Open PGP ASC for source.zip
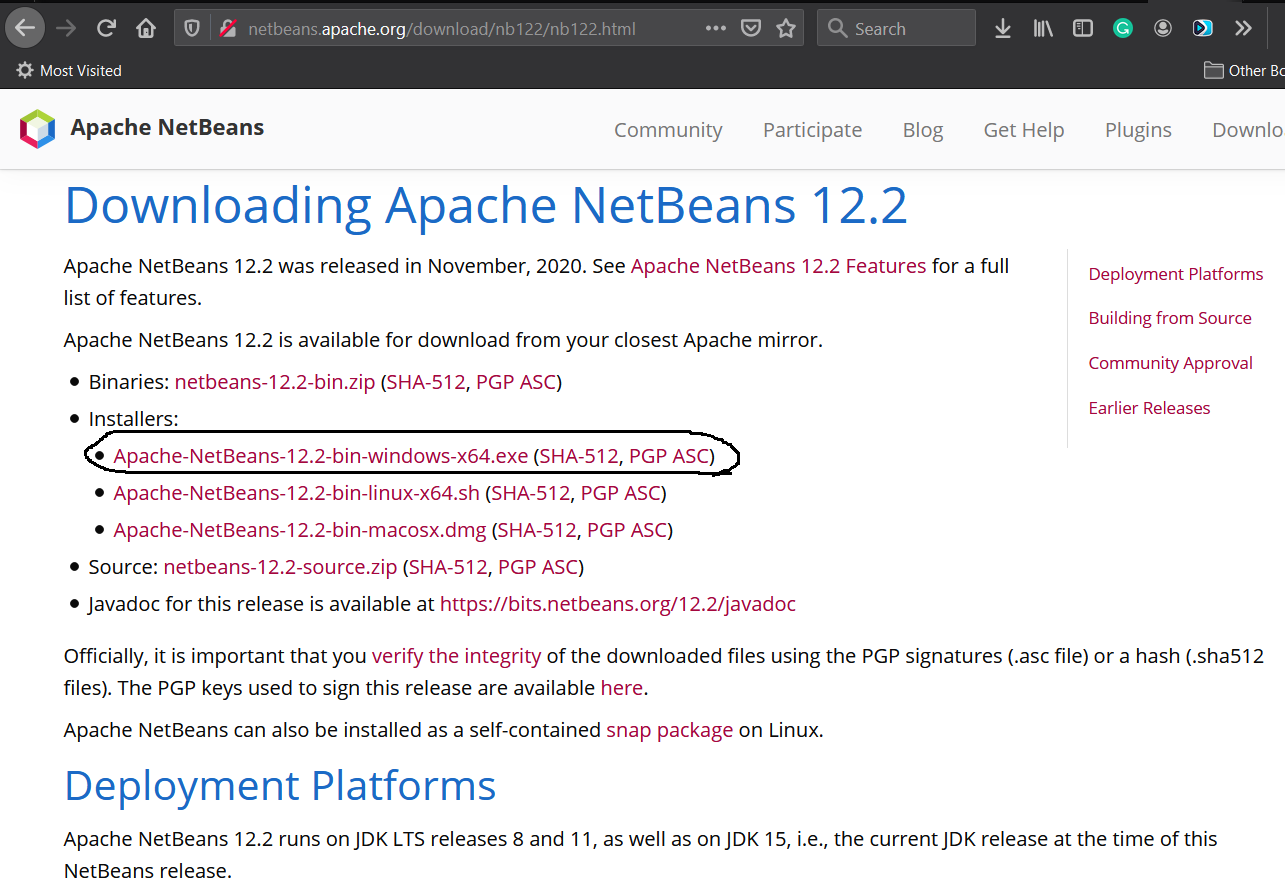The height and width of the screenshot is (885, 1285). click(538, 567)
